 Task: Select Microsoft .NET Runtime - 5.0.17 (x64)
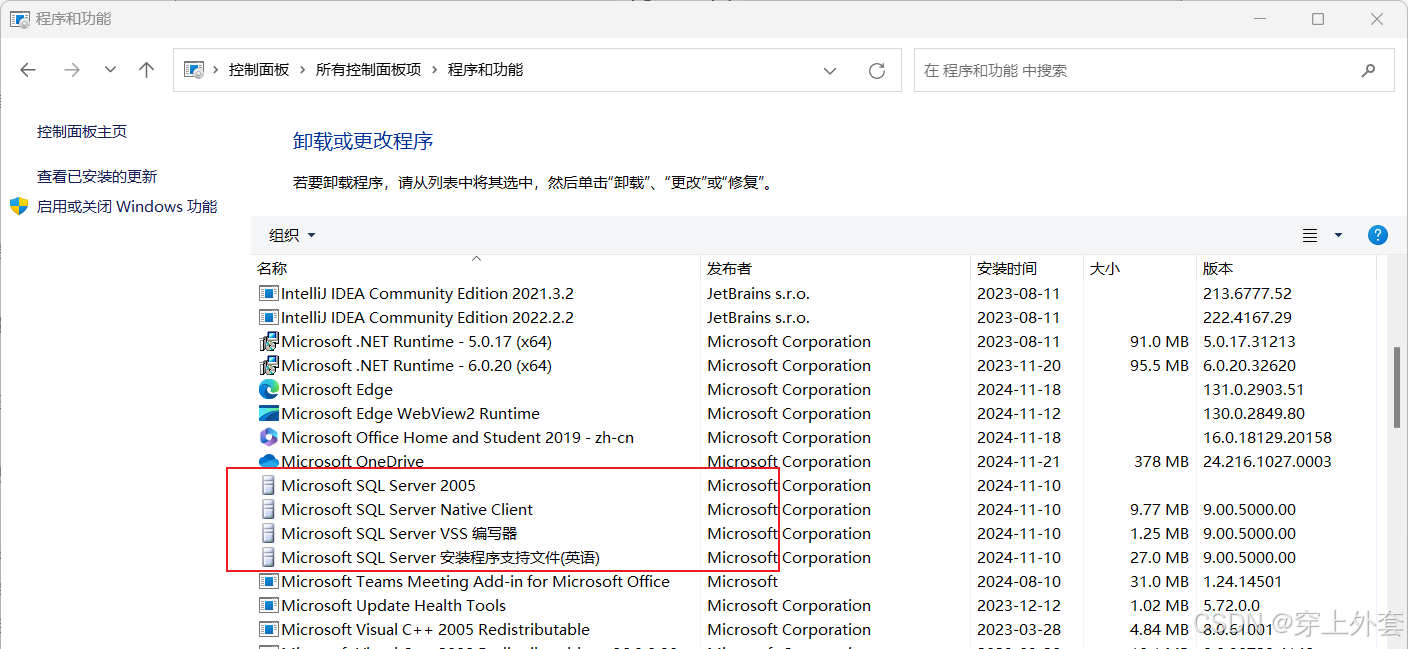pos(416,342)
